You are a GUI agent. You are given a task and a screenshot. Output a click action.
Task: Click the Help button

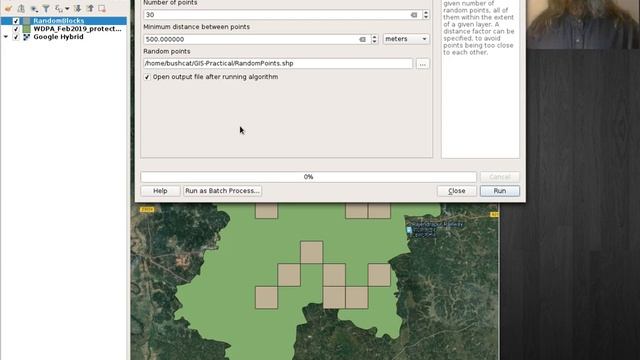pos(160,191)
